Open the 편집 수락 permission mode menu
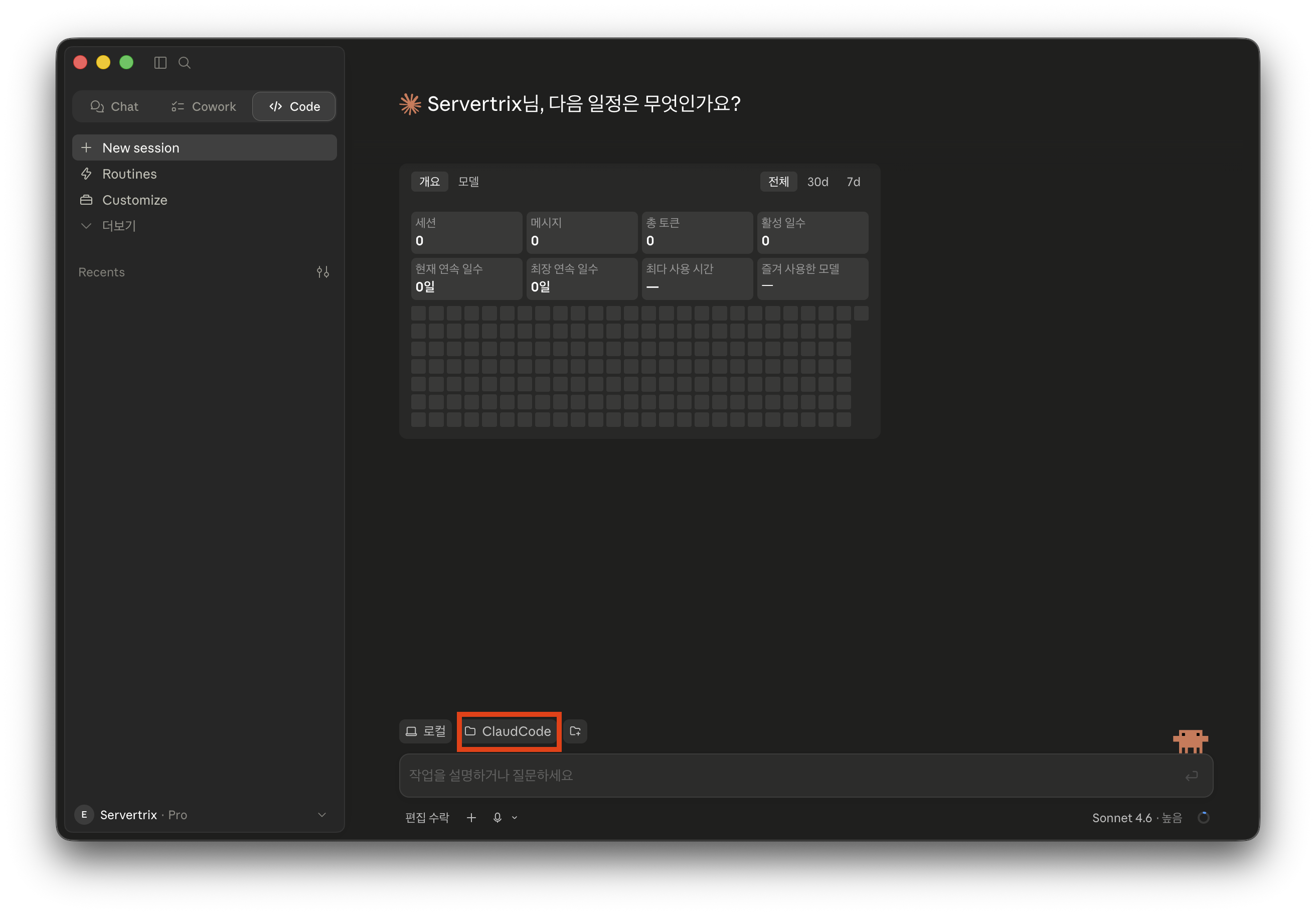The image size is (1316, 915). point(427,818)
